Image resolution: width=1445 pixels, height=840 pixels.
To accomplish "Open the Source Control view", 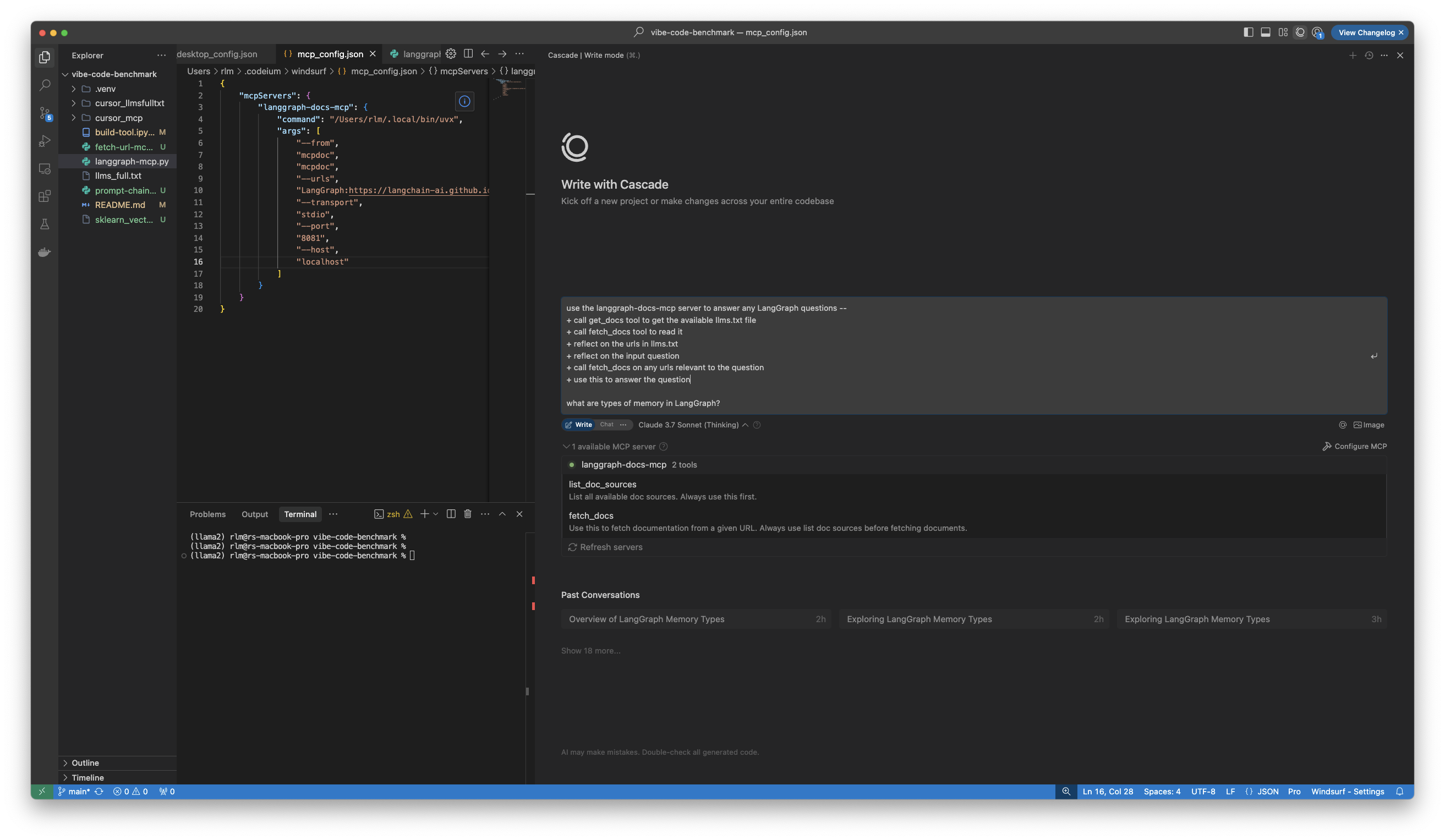I will coord(45,113).
